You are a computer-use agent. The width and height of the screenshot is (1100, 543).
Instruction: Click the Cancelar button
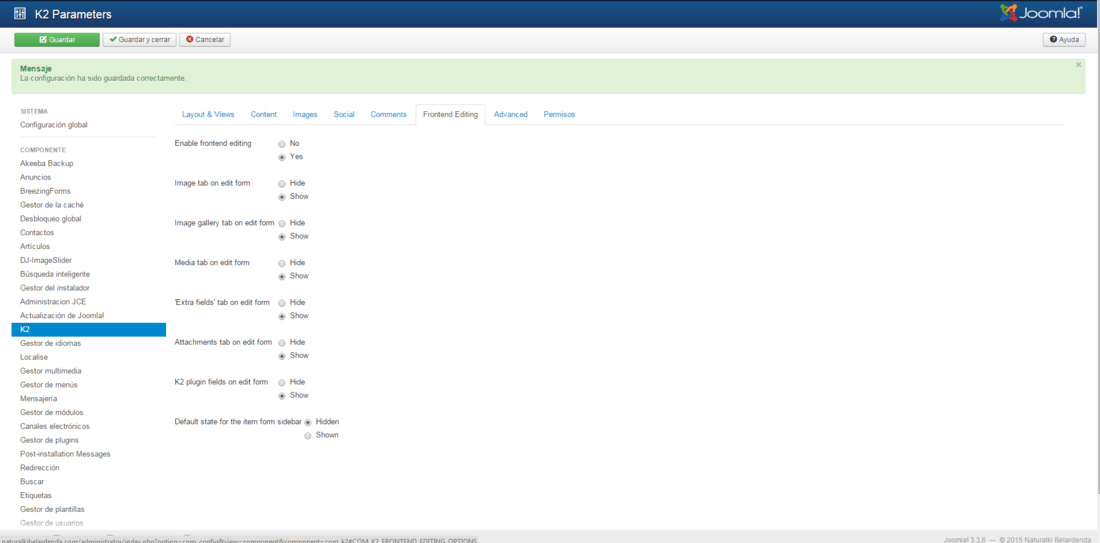point(205,40)
